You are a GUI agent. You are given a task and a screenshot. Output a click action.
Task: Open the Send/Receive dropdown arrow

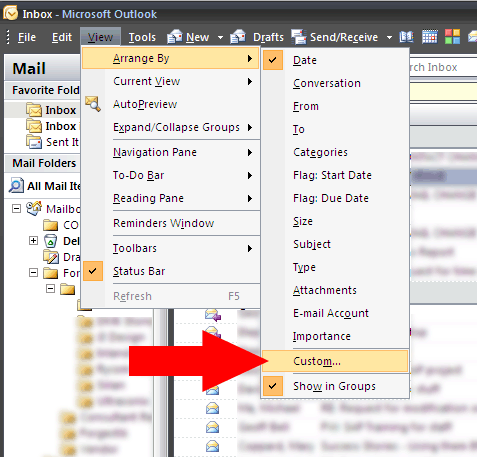point(389,37)
